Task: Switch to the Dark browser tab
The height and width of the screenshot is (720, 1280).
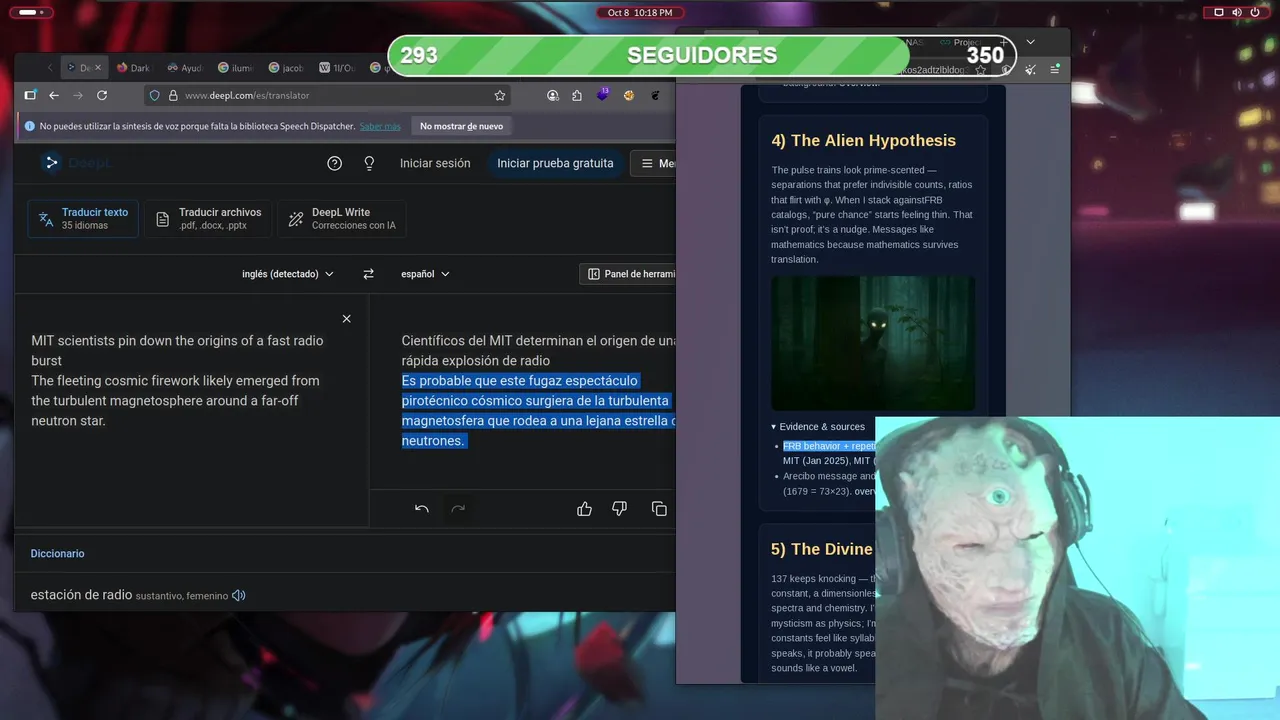Action: tap(133, 68)
